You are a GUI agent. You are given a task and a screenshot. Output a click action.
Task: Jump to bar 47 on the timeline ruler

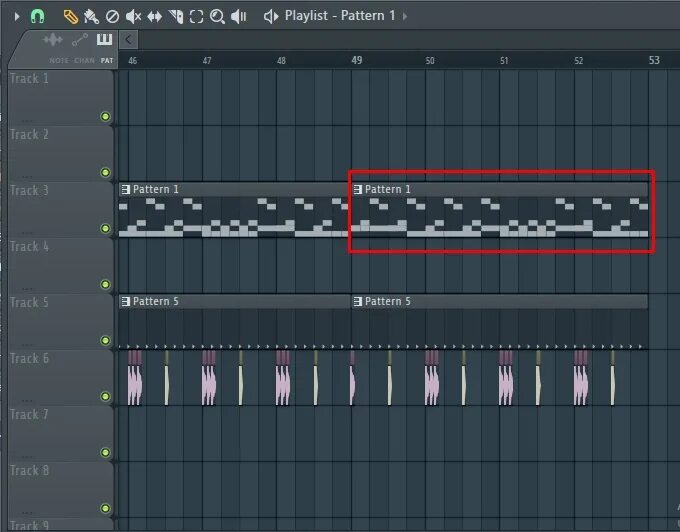(207, 61)
